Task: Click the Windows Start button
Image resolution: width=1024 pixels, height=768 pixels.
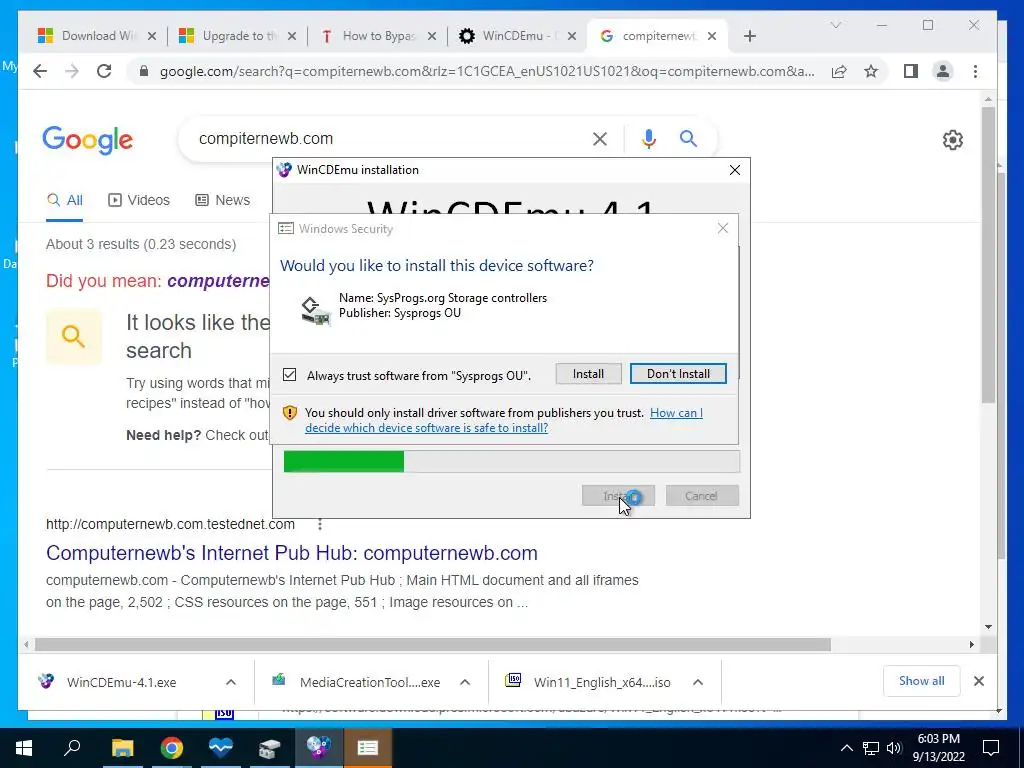Action: coord(24,748)
